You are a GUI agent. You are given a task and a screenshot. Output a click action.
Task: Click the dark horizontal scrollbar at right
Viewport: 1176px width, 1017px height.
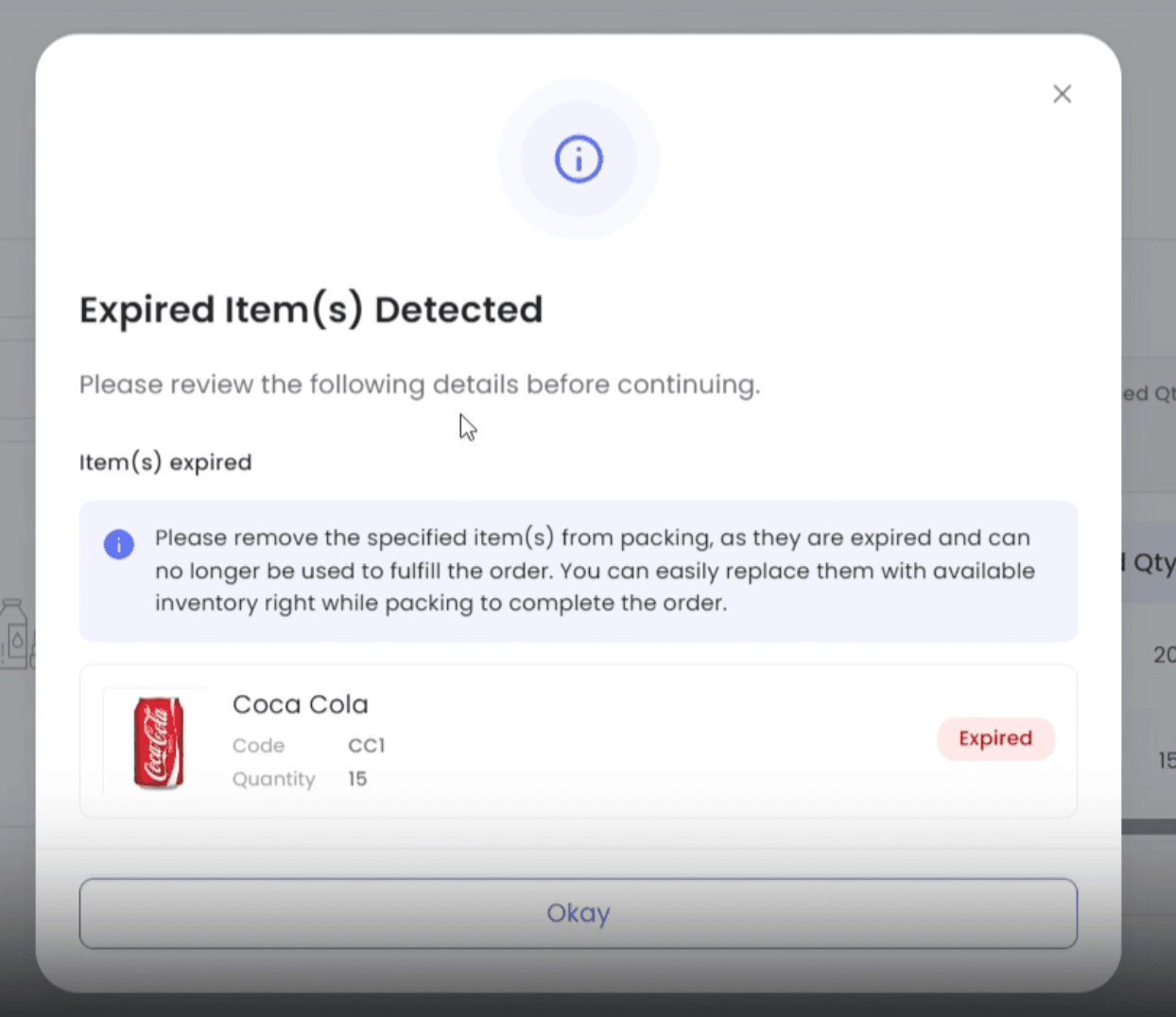(x=1148, y=827)
